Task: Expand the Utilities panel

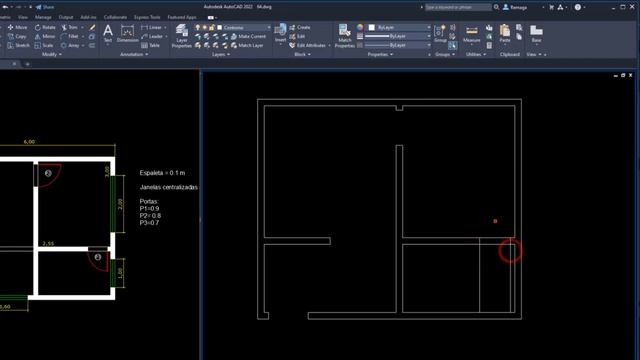Action: pos(476,54)
